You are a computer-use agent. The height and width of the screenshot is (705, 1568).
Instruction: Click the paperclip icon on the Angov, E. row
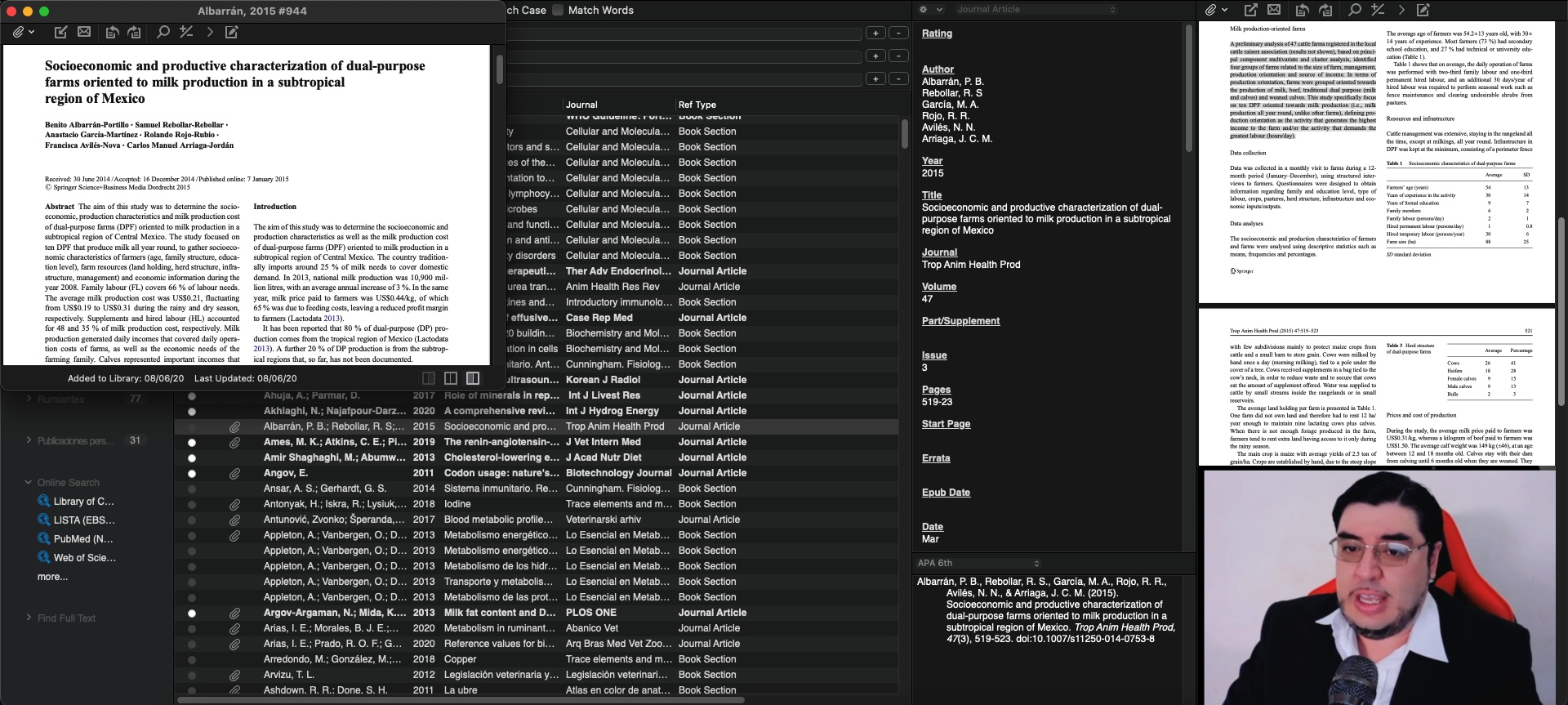click(234, 473)
